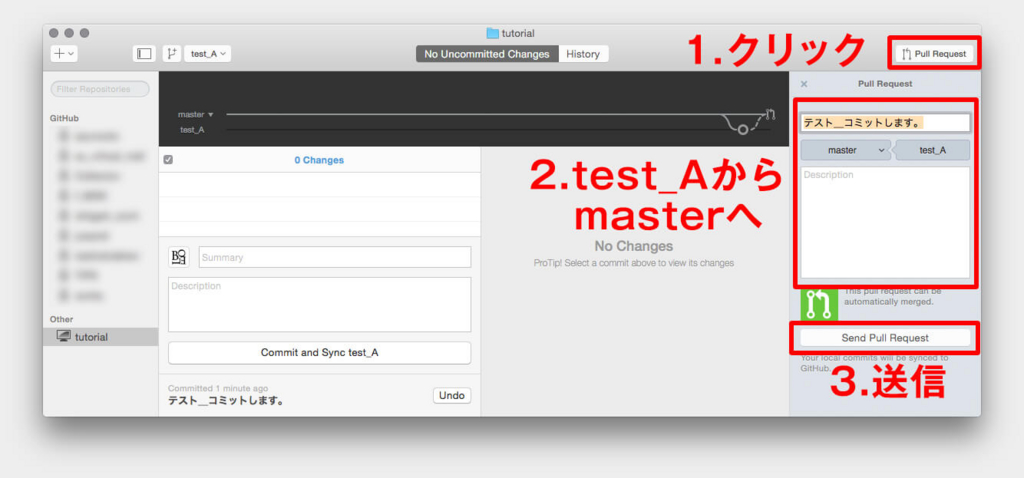Toggle the select all changes checkbox
This screenshot has width=1024, height=478.
(168, 160)
